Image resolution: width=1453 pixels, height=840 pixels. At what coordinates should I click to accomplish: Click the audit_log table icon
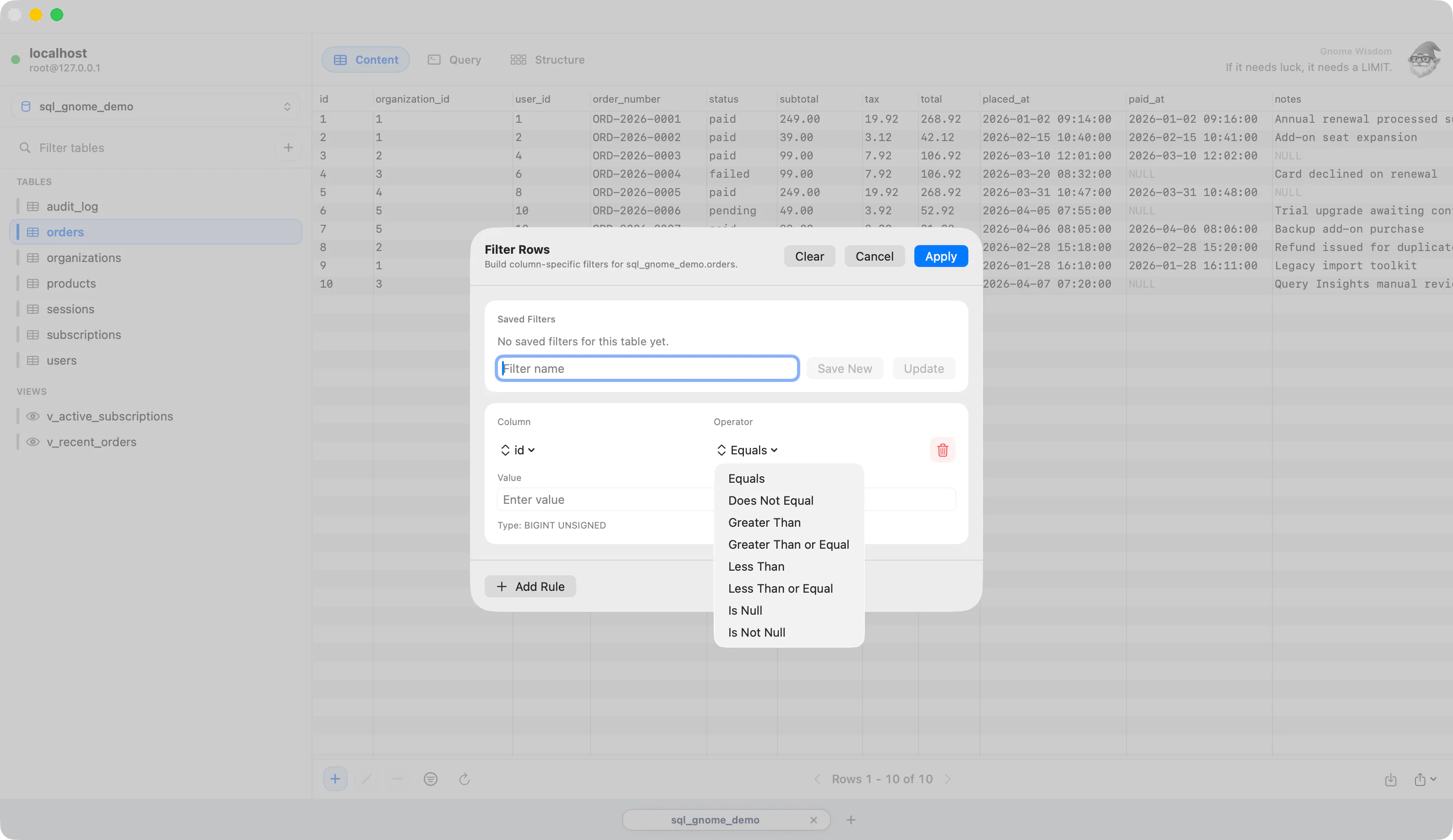pyautogui.click(x=33, y=207)
